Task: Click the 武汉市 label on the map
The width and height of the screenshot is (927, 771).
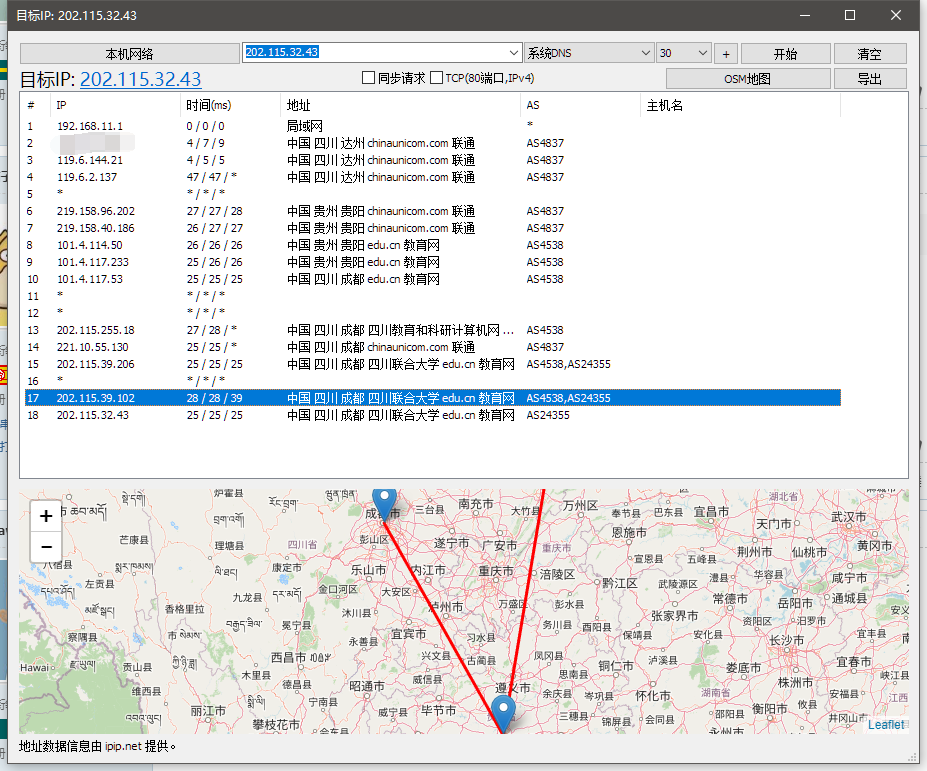Action: point(848,517)
